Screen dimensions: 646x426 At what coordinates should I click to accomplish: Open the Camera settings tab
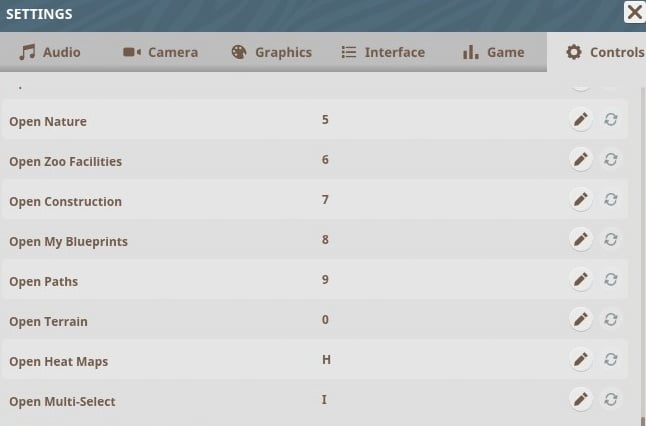point(160,52)
